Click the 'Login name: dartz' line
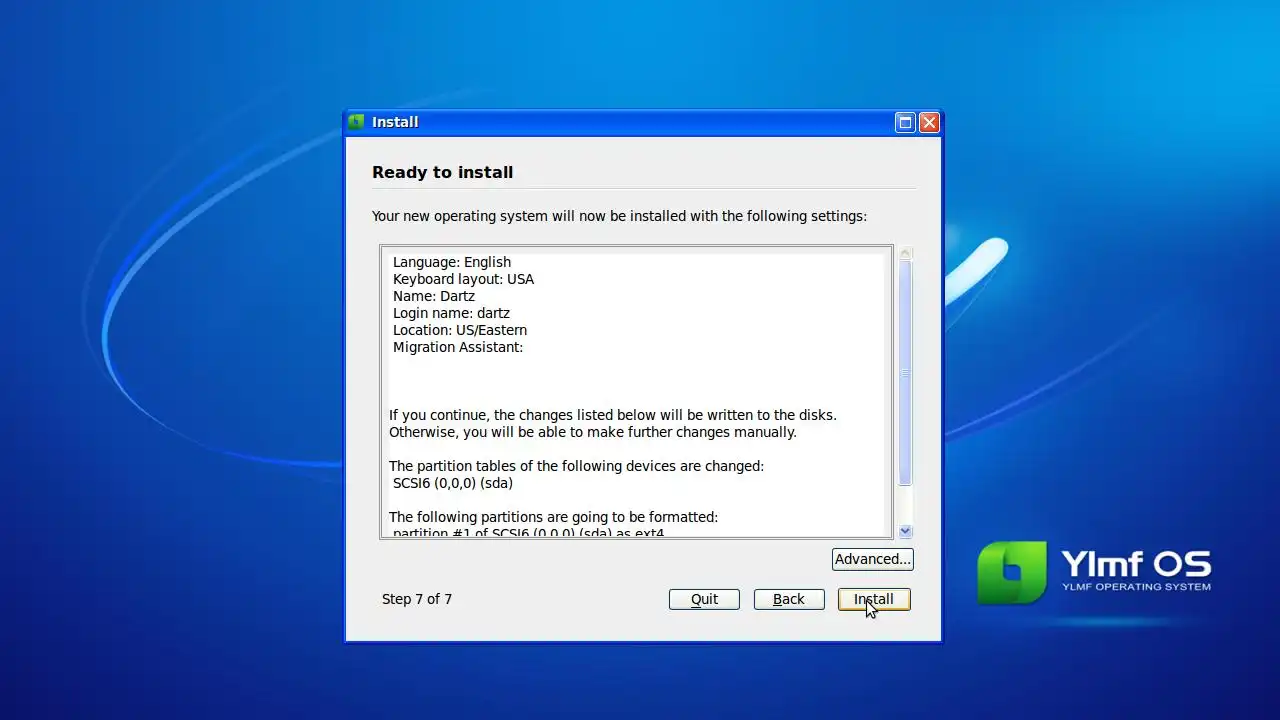The image size is (1280, 720). click(x=451, y=313)
